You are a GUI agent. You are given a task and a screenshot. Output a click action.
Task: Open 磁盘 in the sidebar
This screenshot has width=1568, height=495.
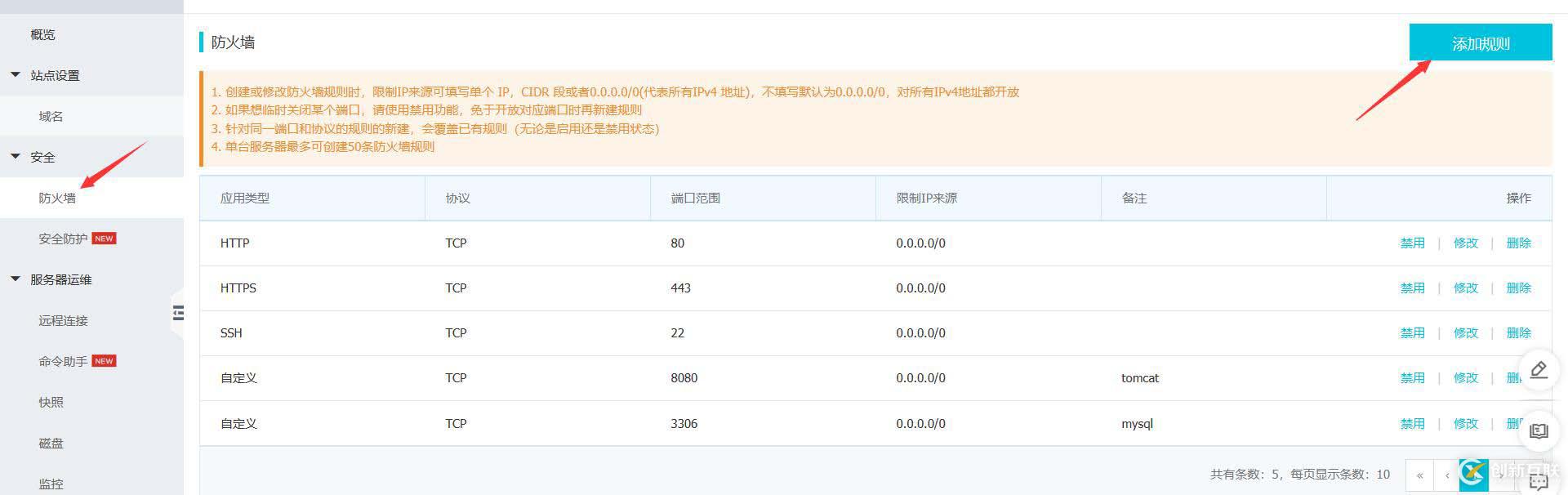[x=51, y=443]
